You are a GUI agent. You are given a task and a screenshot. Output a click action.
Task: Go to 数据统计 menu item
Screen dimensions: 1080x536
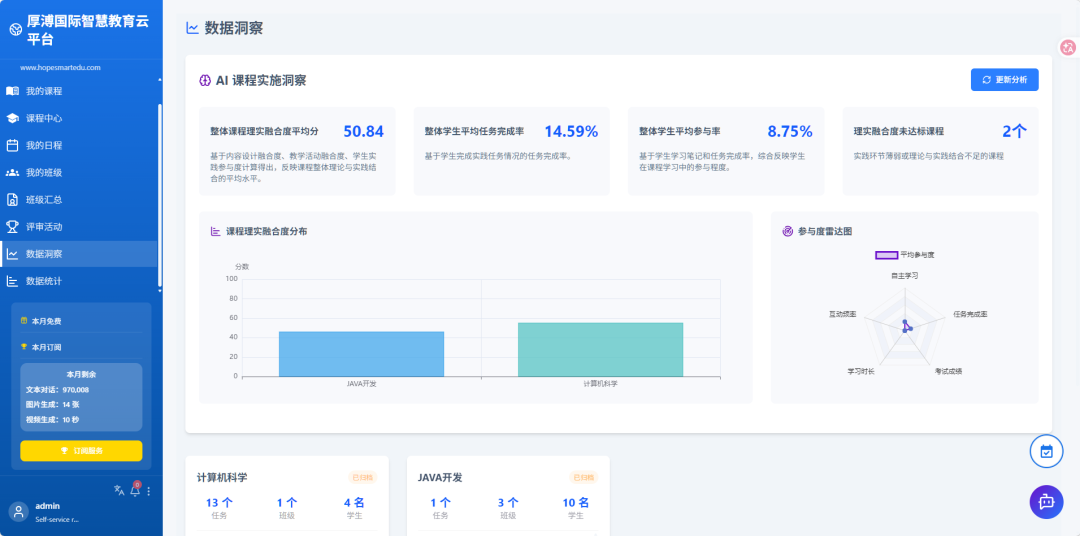79,281
